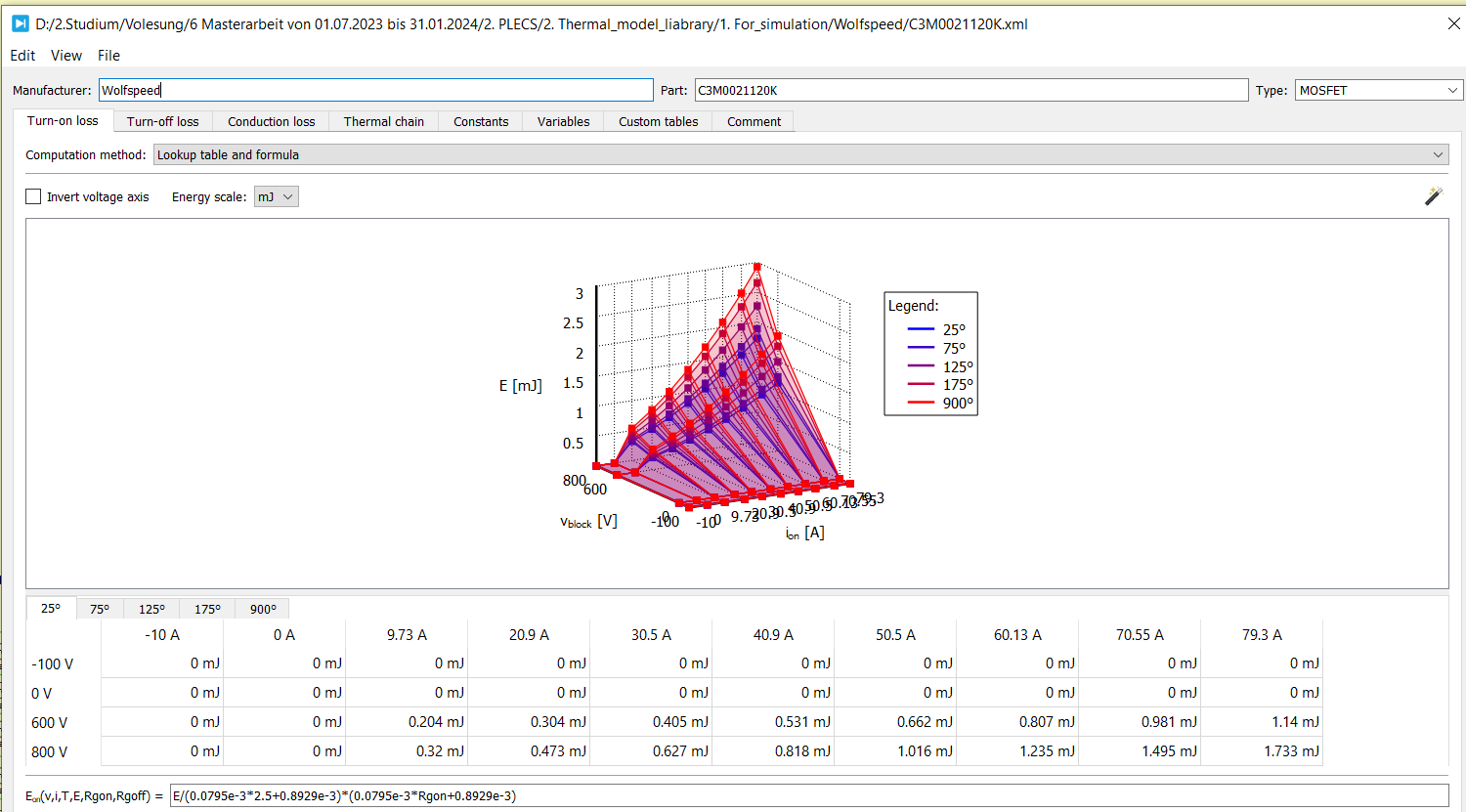Click the 125° legend line color
The image size is (1466, 812).
point(921,366)
